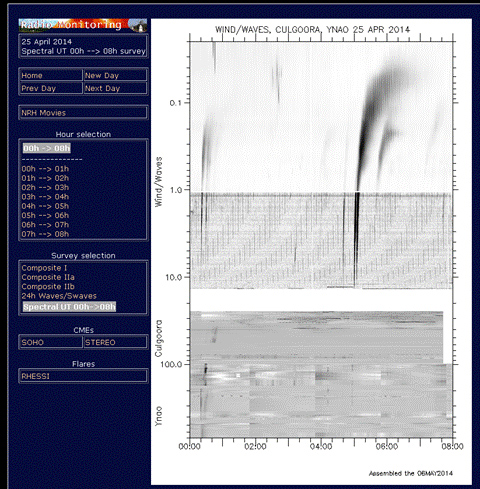Open STEREO CMEs
The height and width of the screenshot is (489, 480).
tap(115, 342)
